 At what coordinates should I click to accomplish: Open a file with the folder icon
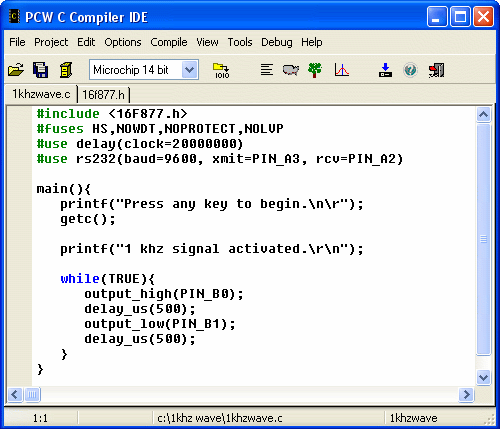(16, 70)
